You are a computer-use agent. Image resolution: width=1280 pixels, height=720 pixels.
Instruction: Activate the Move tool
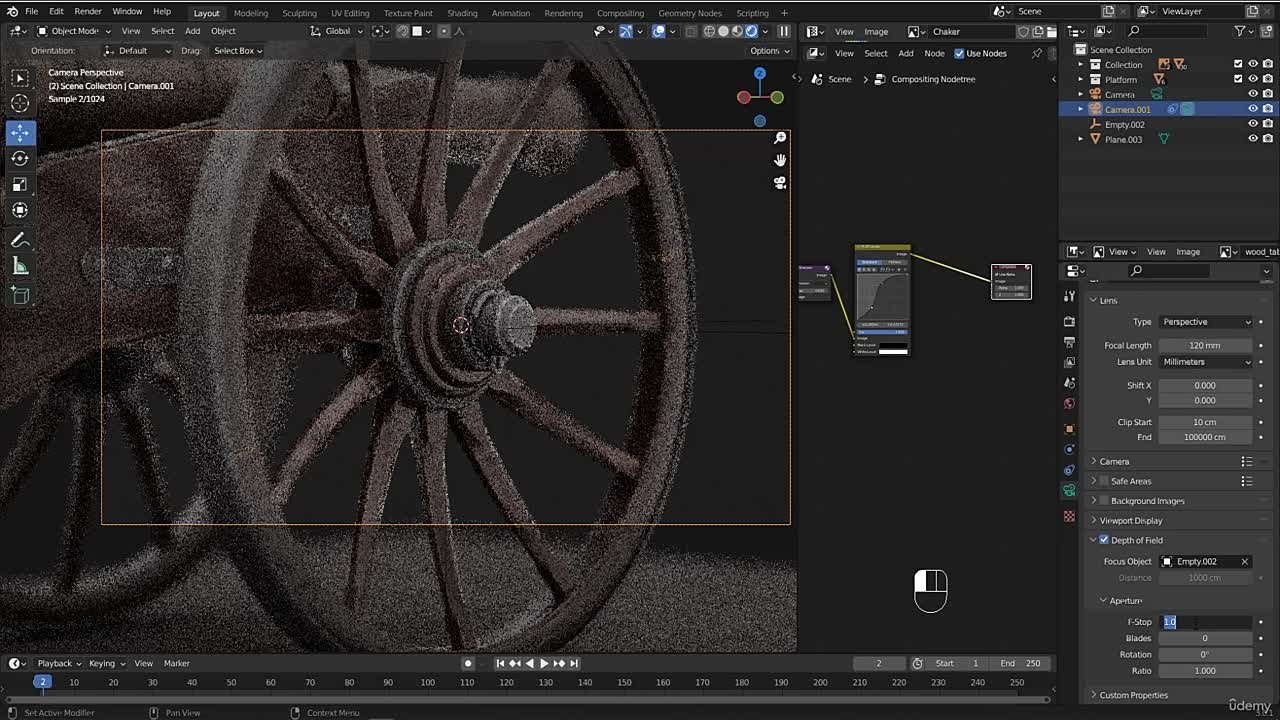point(20,133)
